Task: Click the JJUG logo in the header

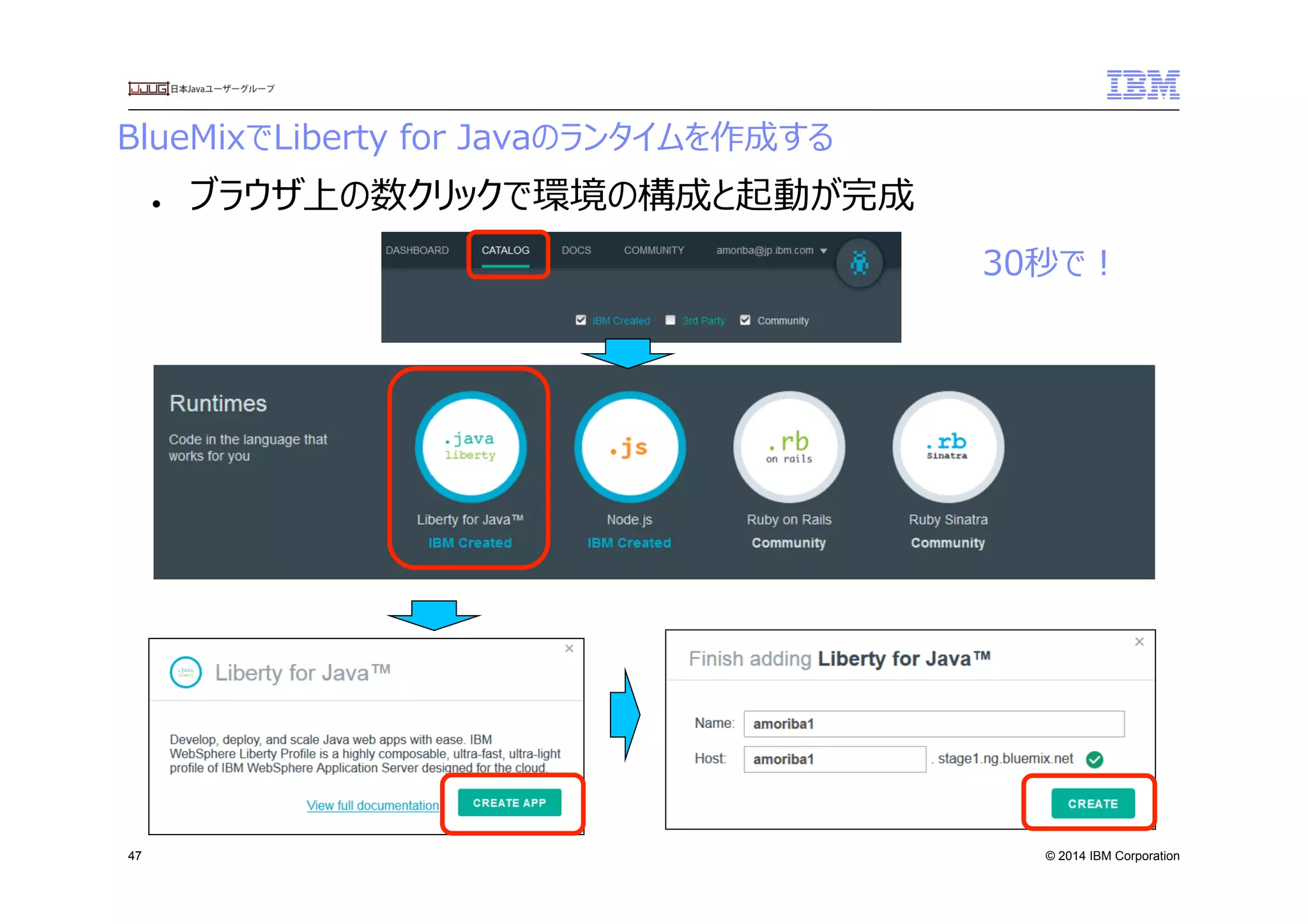Action: (x=149, y=89)
